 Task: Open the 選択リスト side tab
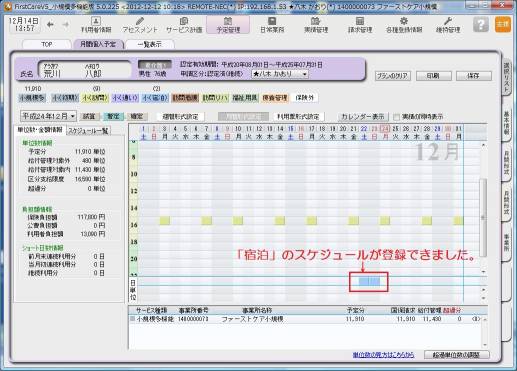[506, 77]
